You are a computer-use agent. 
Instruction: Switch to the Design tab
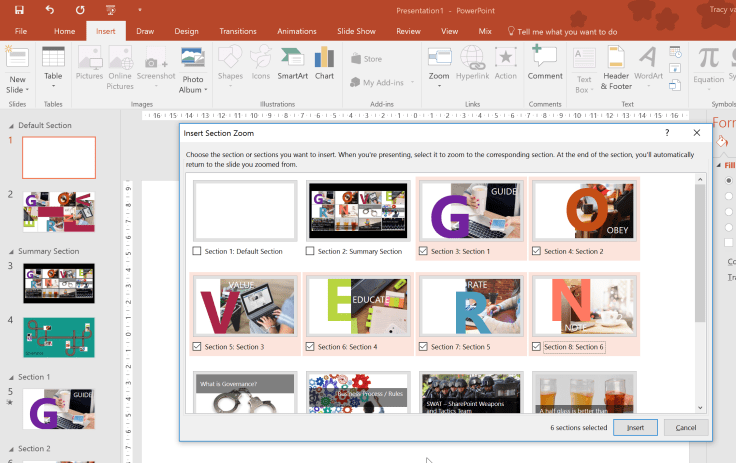point(186,31)
